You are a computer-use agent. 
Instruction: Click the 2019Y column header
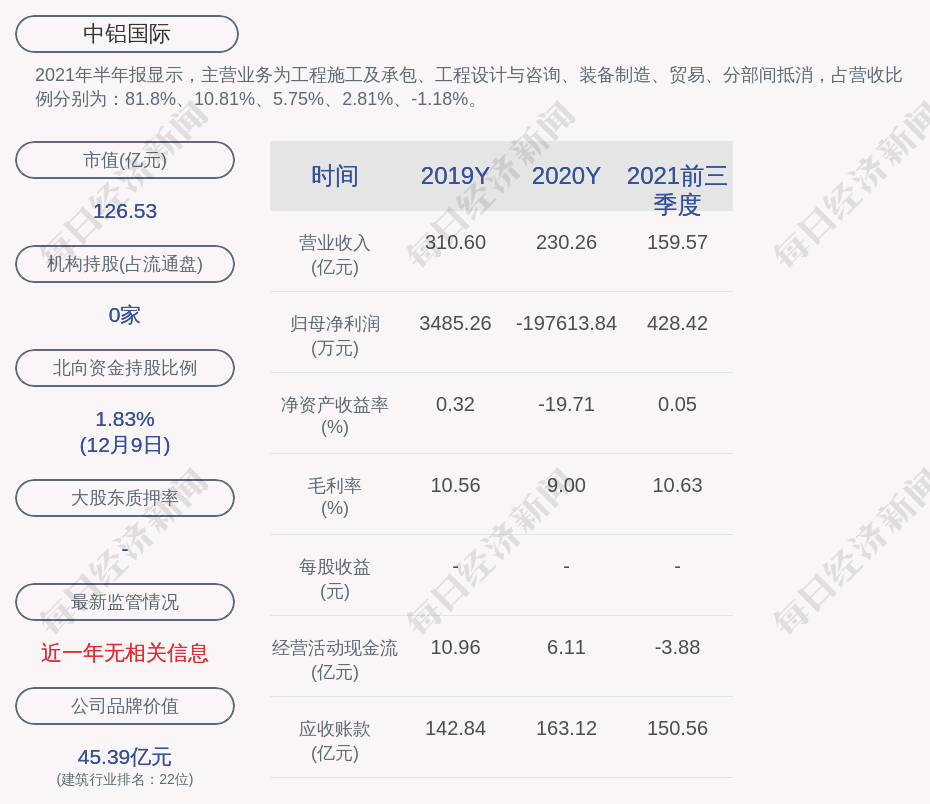click(x=456, y=176)
